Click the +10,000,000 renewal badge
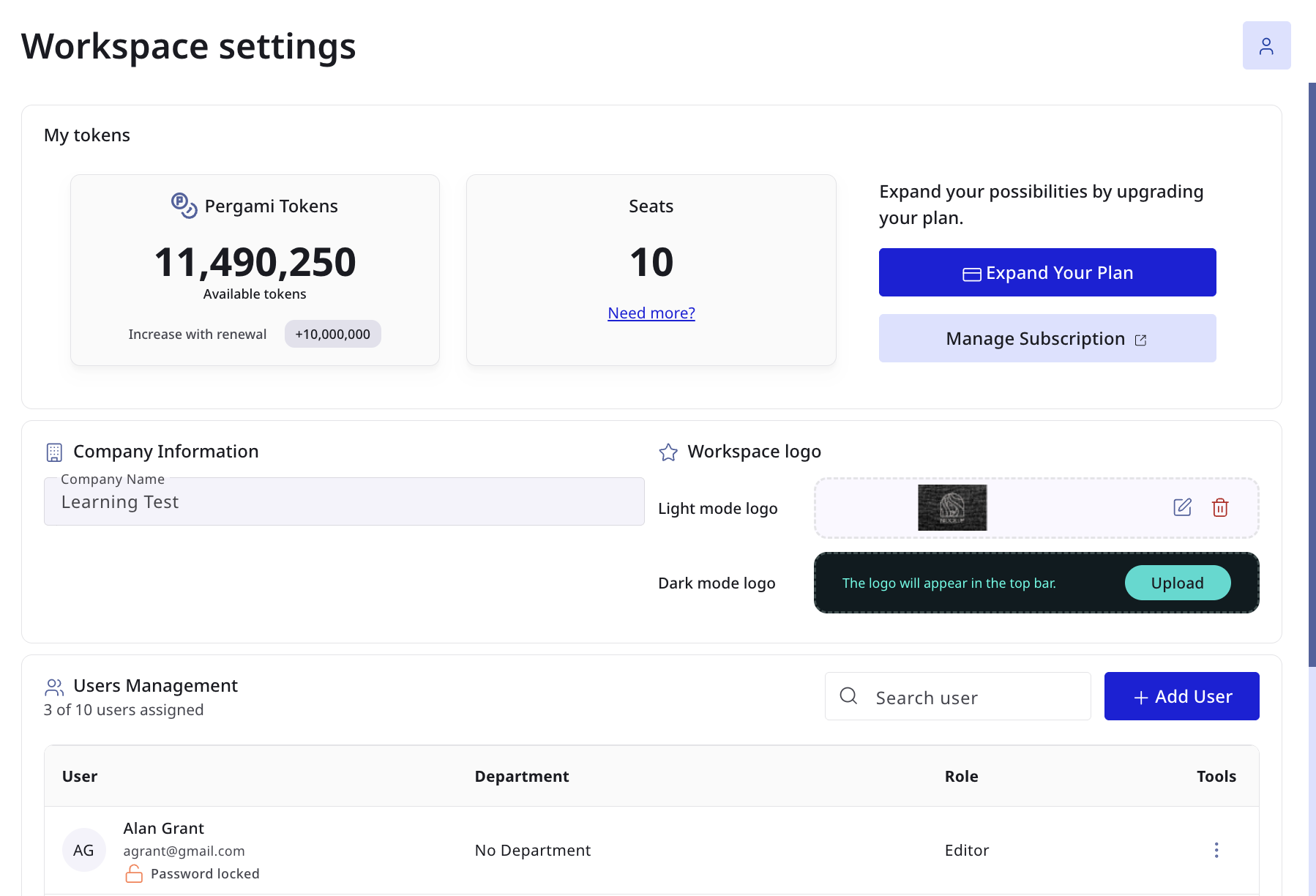The height and width of the screenshot is (896, 1316). click(332, 334)
